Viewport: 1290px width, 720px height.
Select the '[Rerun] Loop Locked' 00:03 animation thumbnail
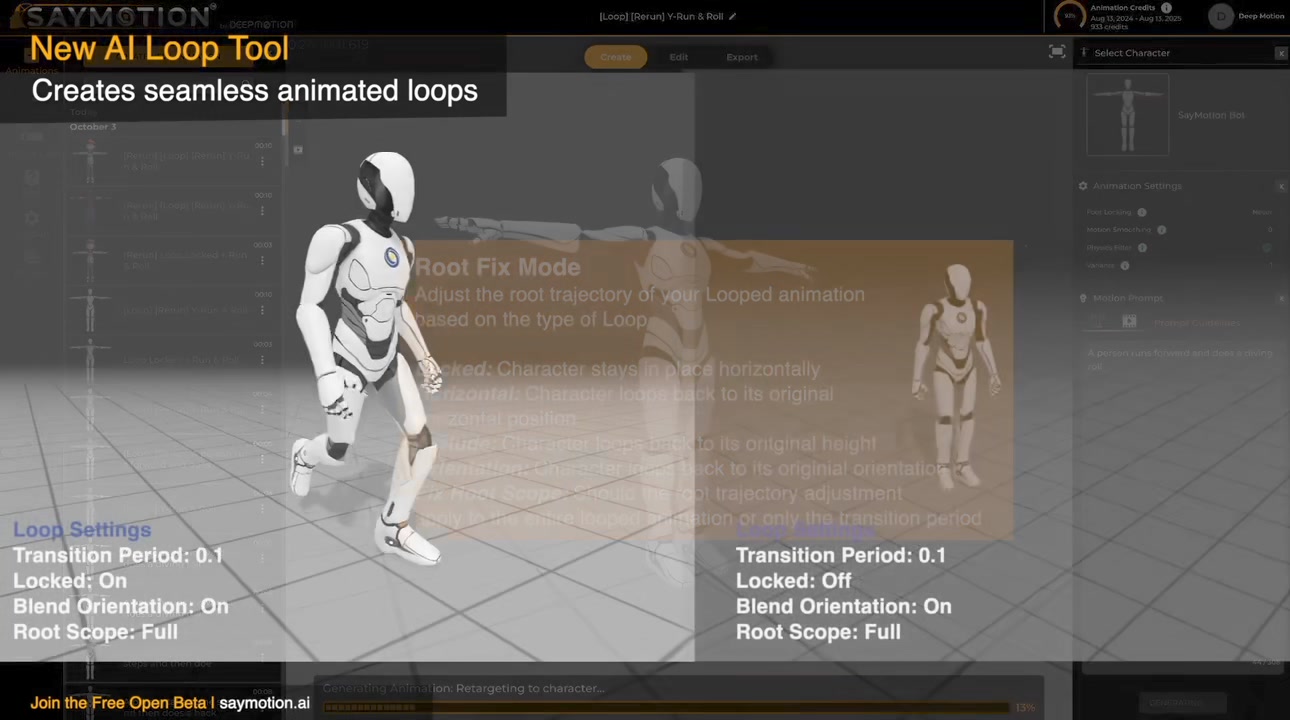(x=90, y=260)
